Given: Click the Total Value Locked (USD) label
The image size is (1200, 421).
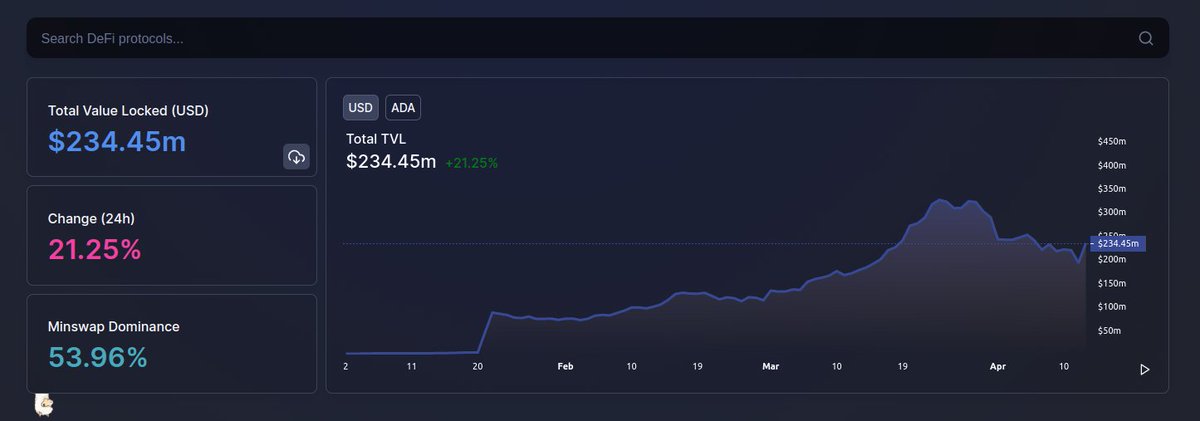Looking at the screenshot, I should 128,111.
